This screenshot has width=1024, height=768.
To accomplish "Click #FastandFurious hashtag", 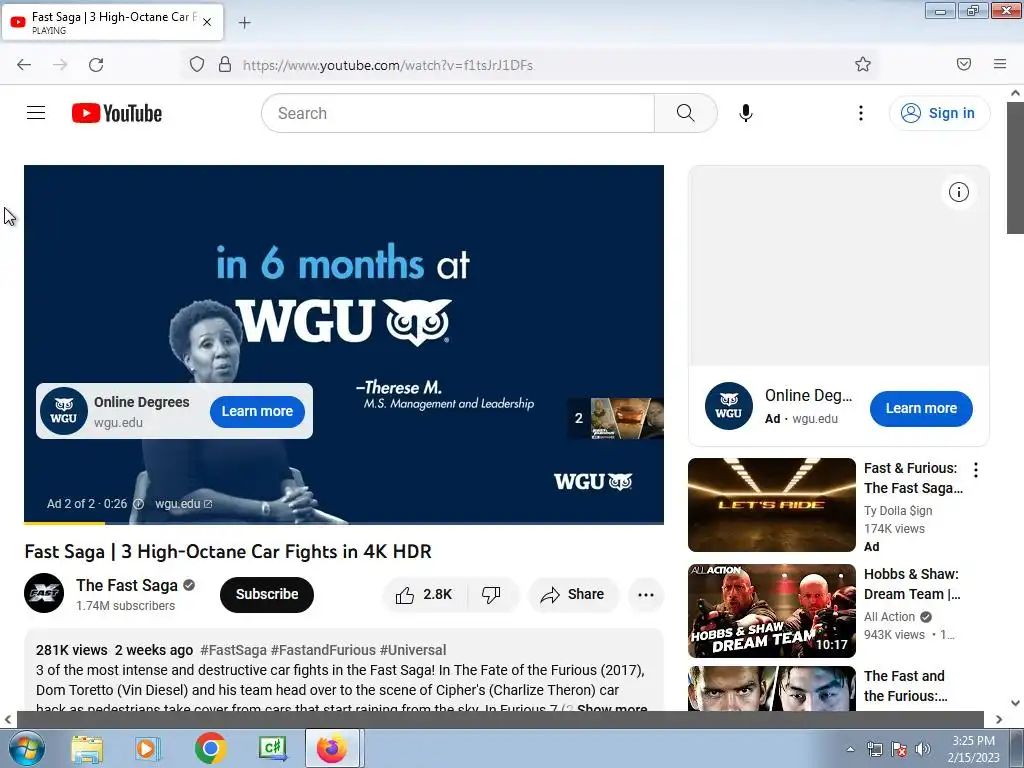I will click(x=323, y=650).
